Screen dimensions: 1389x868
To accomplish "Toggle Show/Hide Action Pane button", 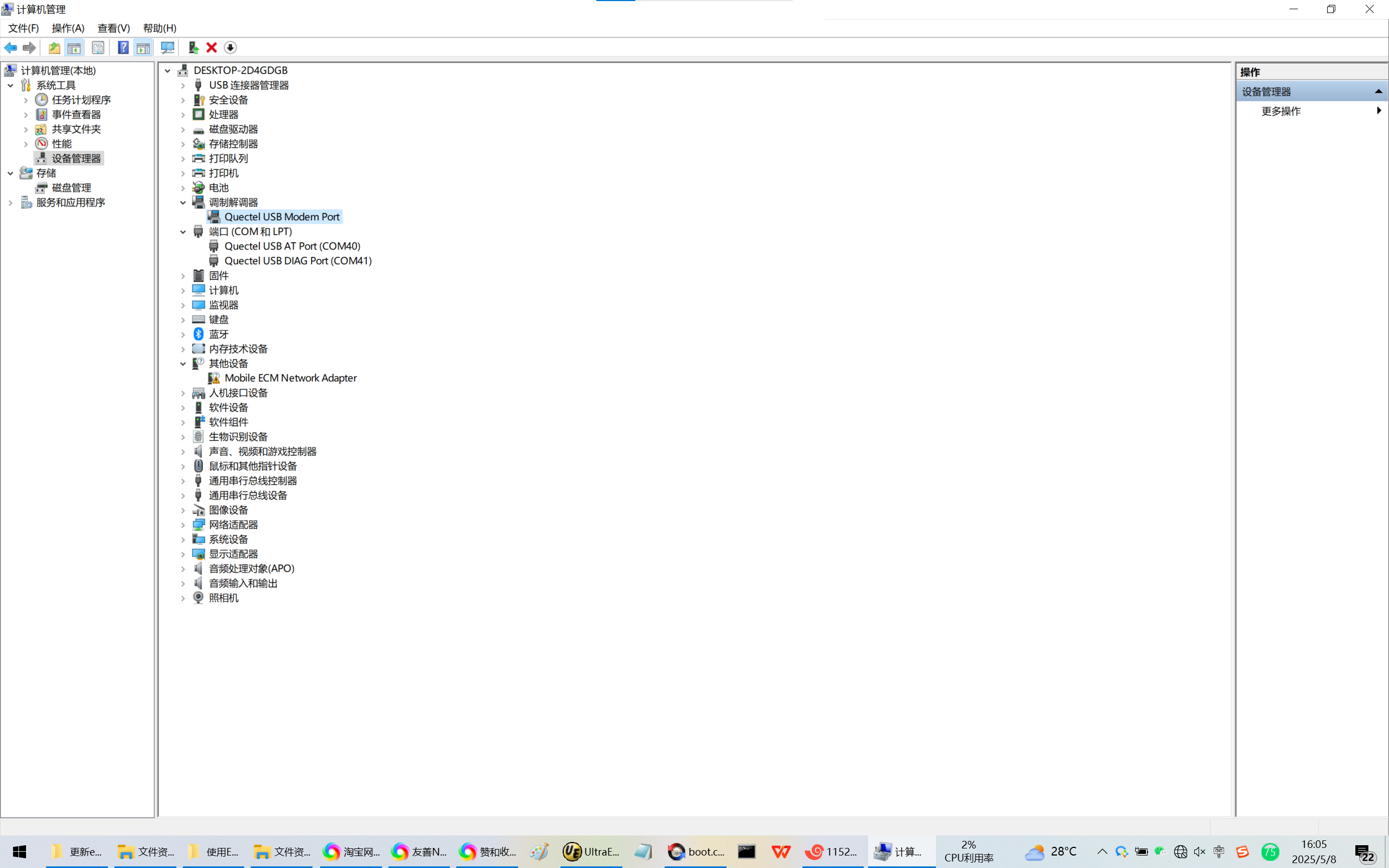I will pos(143,48).
